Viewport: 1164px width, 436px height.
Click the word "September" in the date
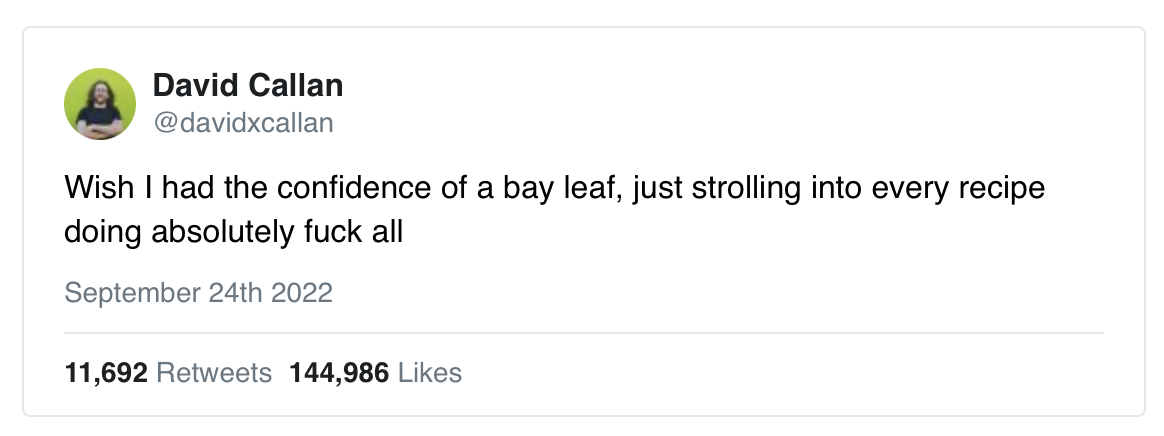115,294
